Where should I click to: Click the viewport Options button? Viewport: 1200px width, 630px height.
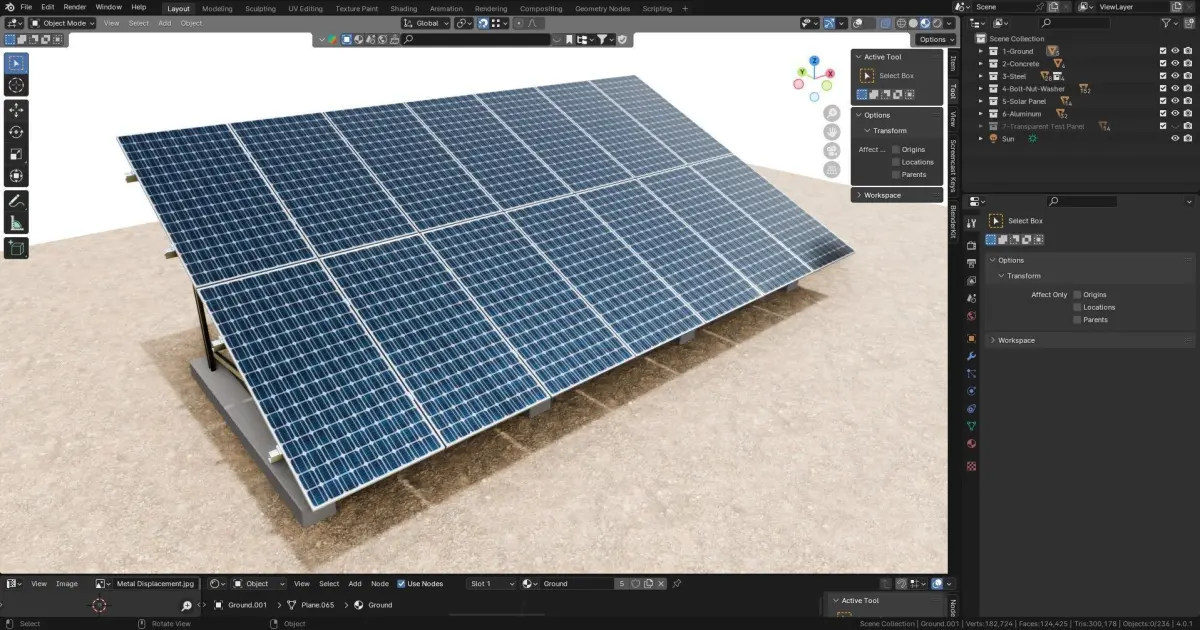(x=935, y=39)
